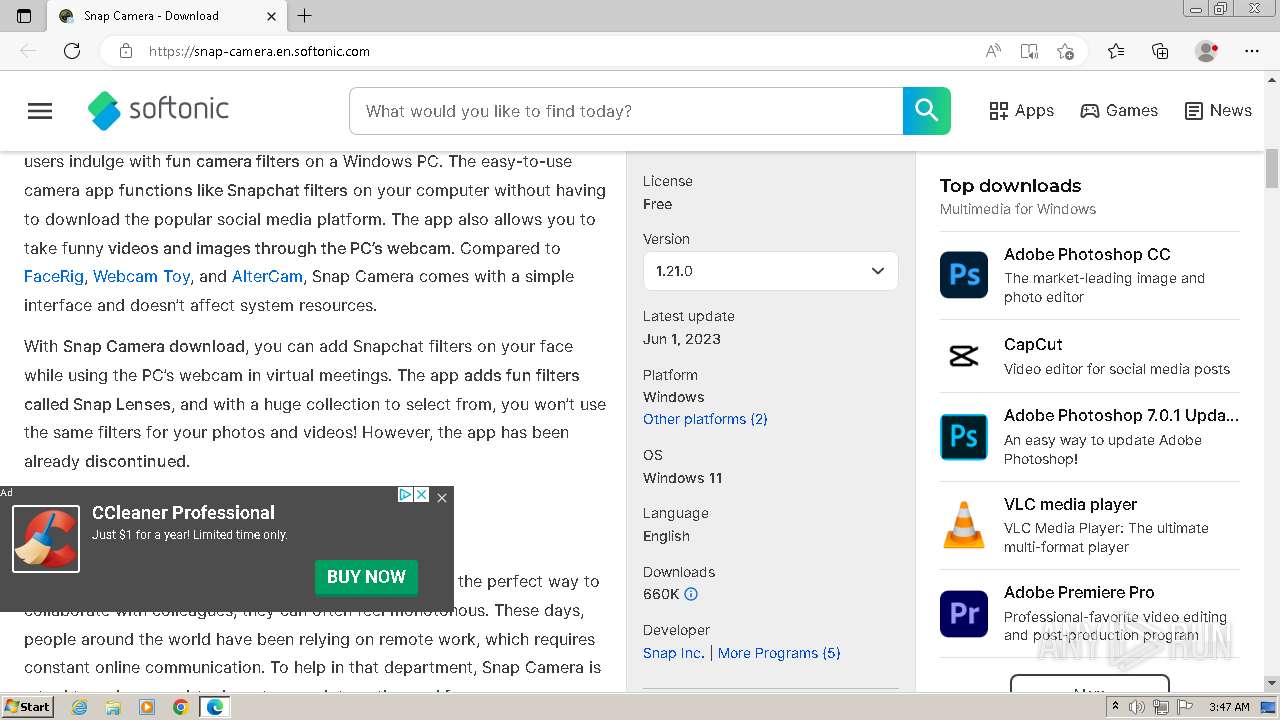Open the FaceRig link
1280x720 pixels.
pyautogui.click(x=54, y=276)
